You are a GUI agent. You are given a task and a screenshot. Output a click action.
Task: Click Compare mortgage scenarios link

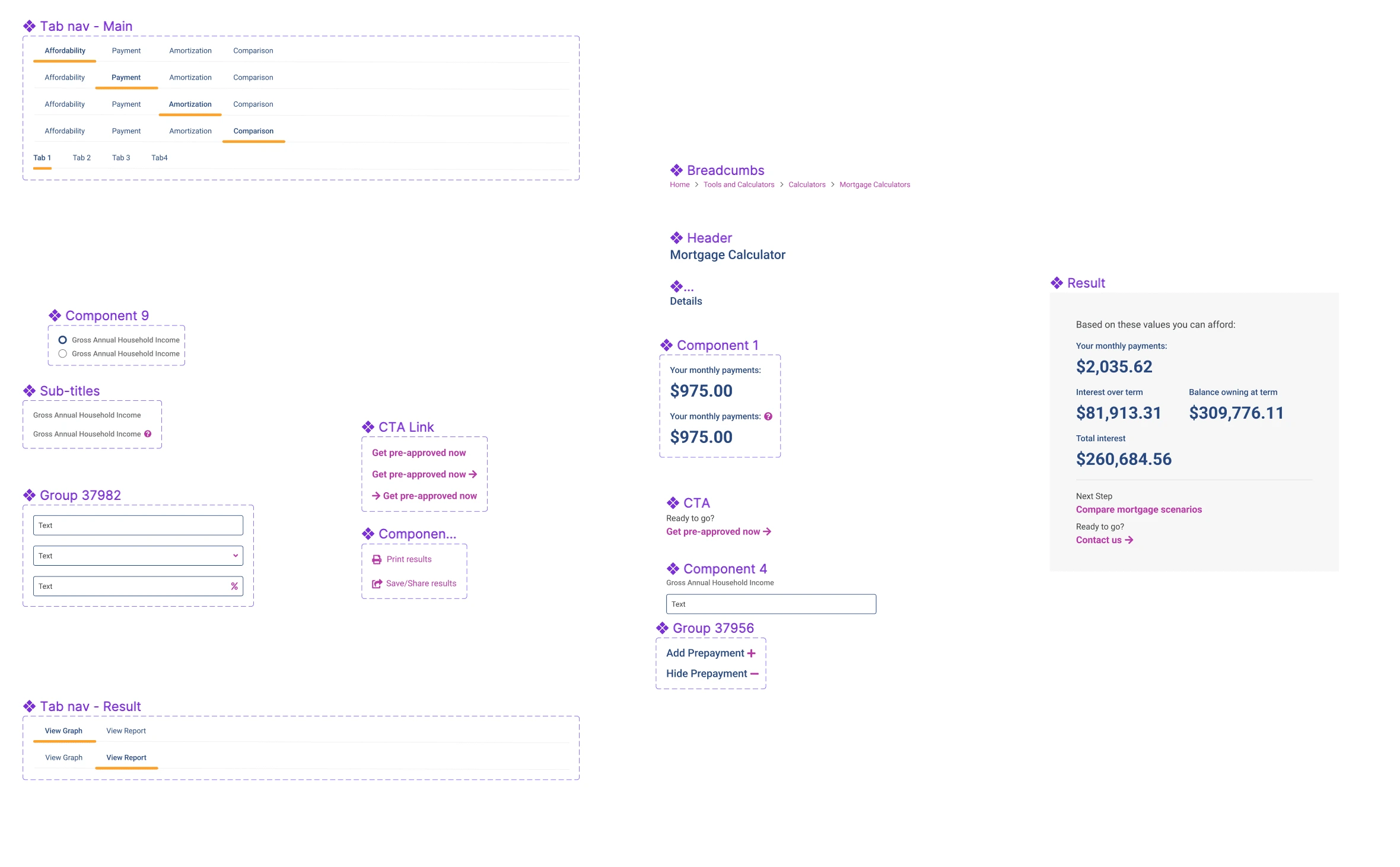pos(1139,509)
